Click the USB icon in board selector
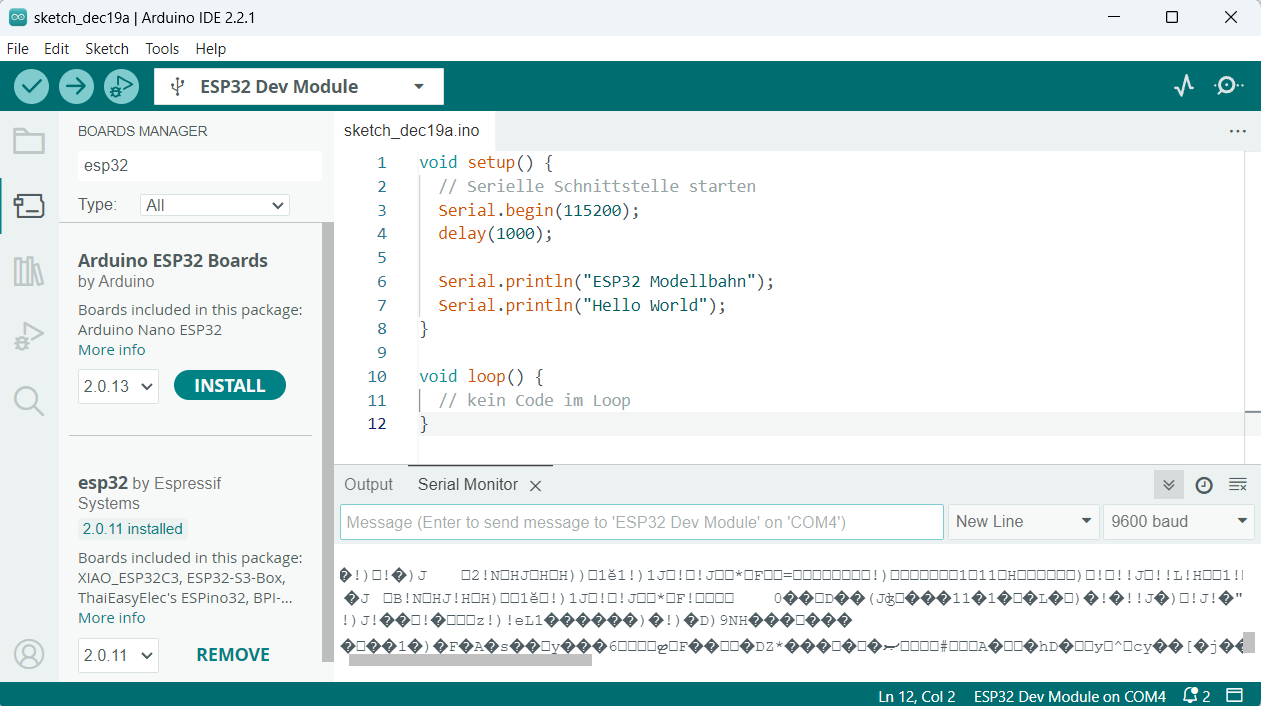The width and height of the screenshot is (1261, 706). [177, 87]
